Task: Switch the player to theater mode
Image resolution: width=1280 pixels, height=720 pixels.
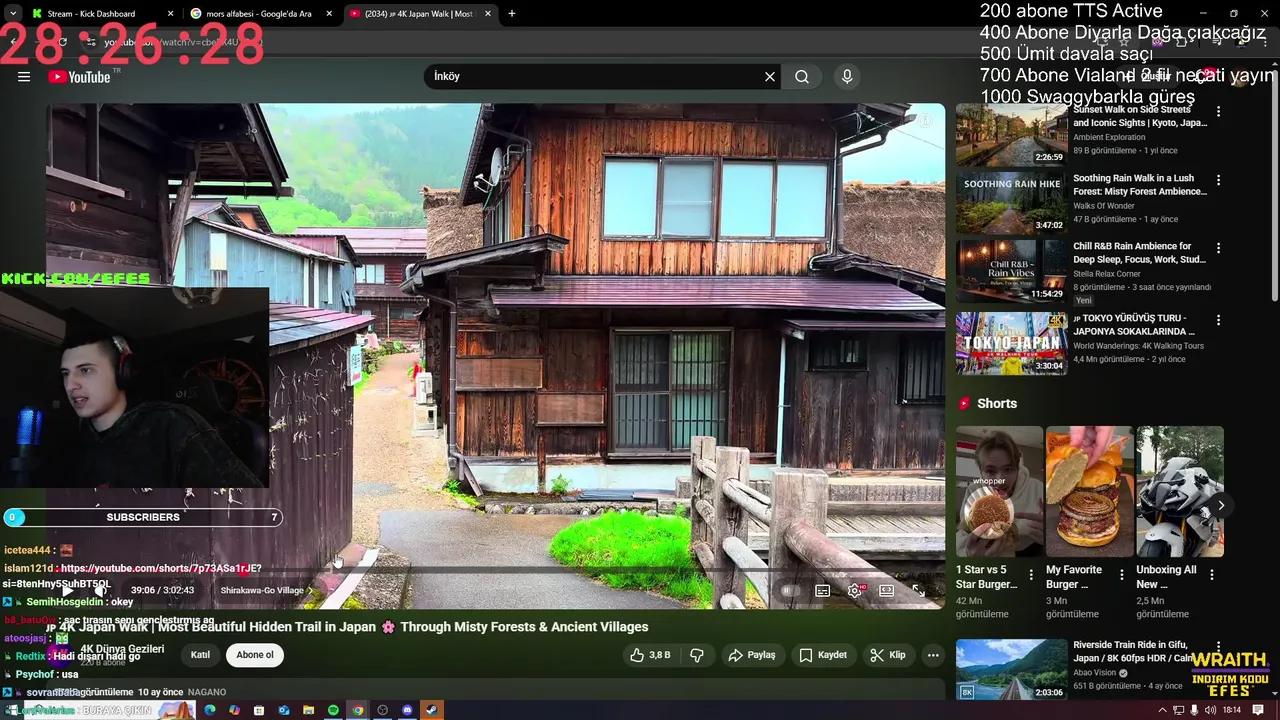Action: (887, 591)
